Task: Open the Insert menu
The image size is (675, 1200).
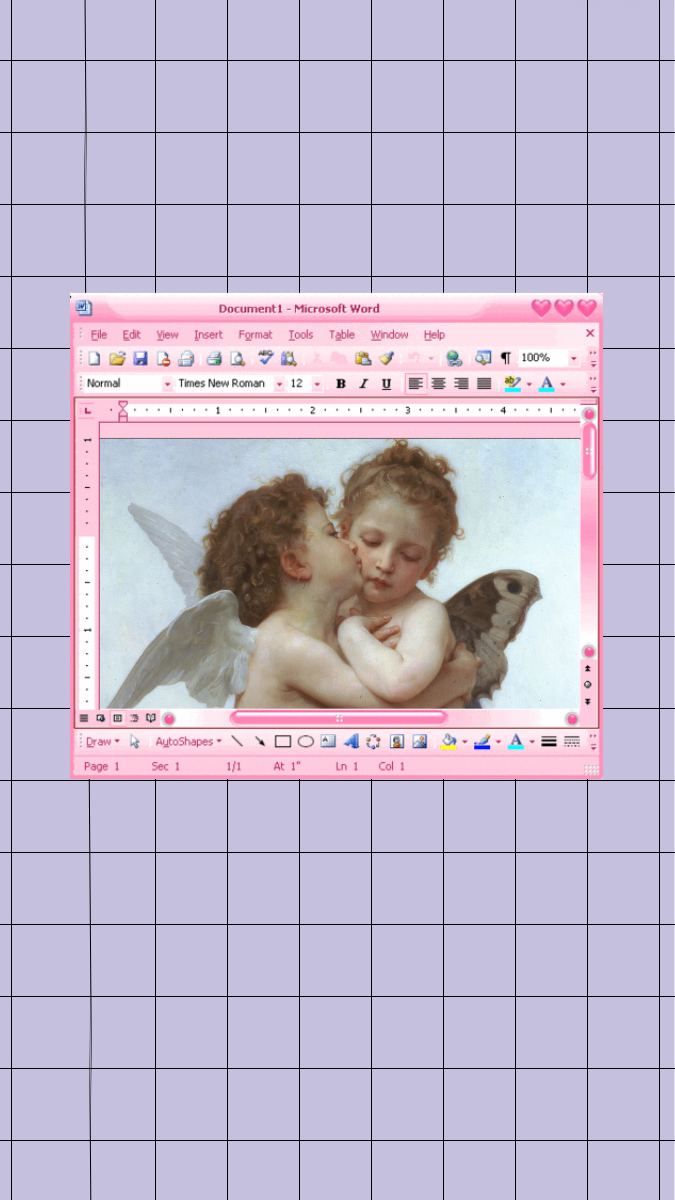Action: (x=208, y=335)
